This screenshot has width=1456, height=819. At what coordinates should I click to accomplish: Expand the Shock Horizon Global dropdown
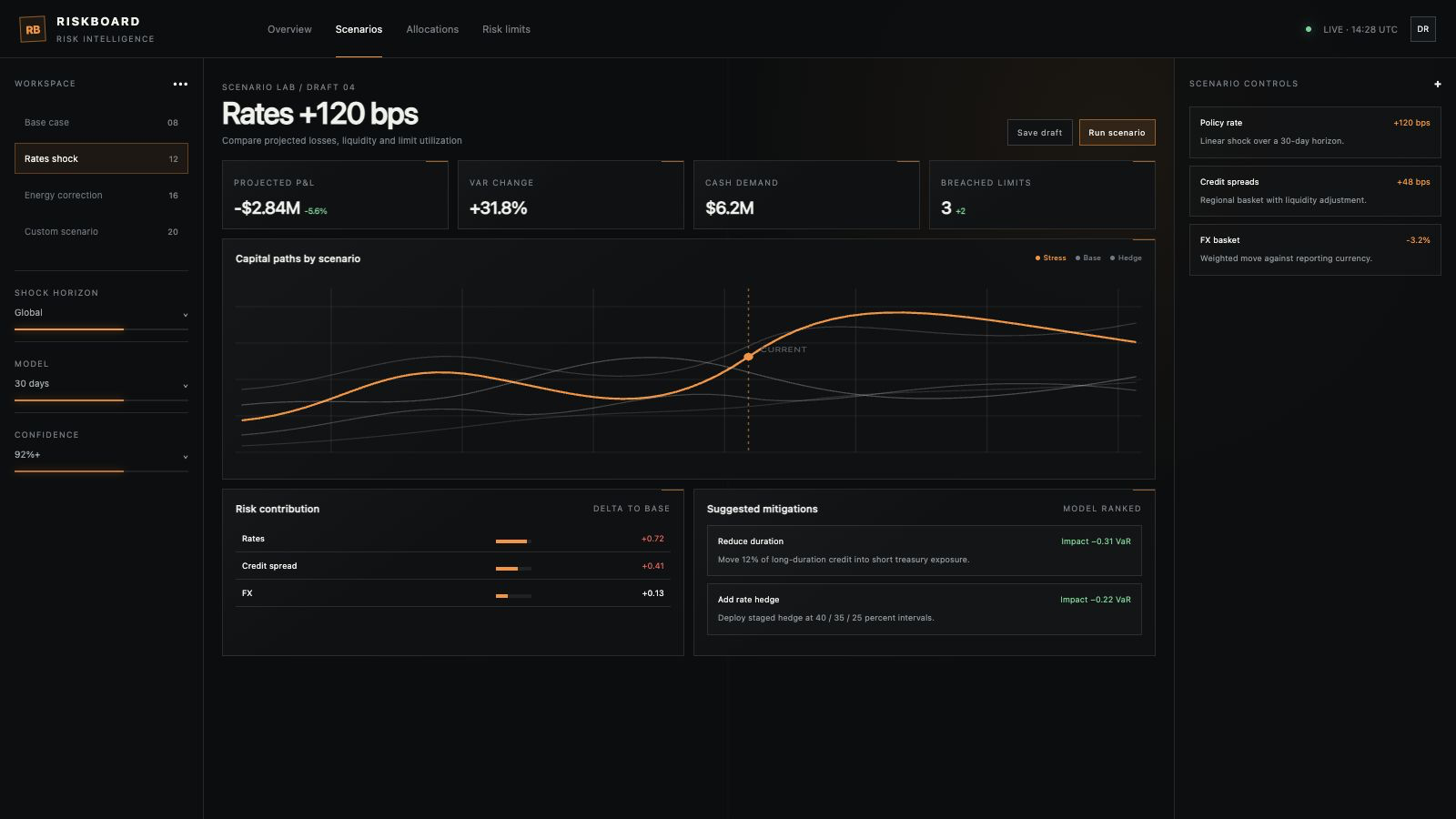point(101,313)
